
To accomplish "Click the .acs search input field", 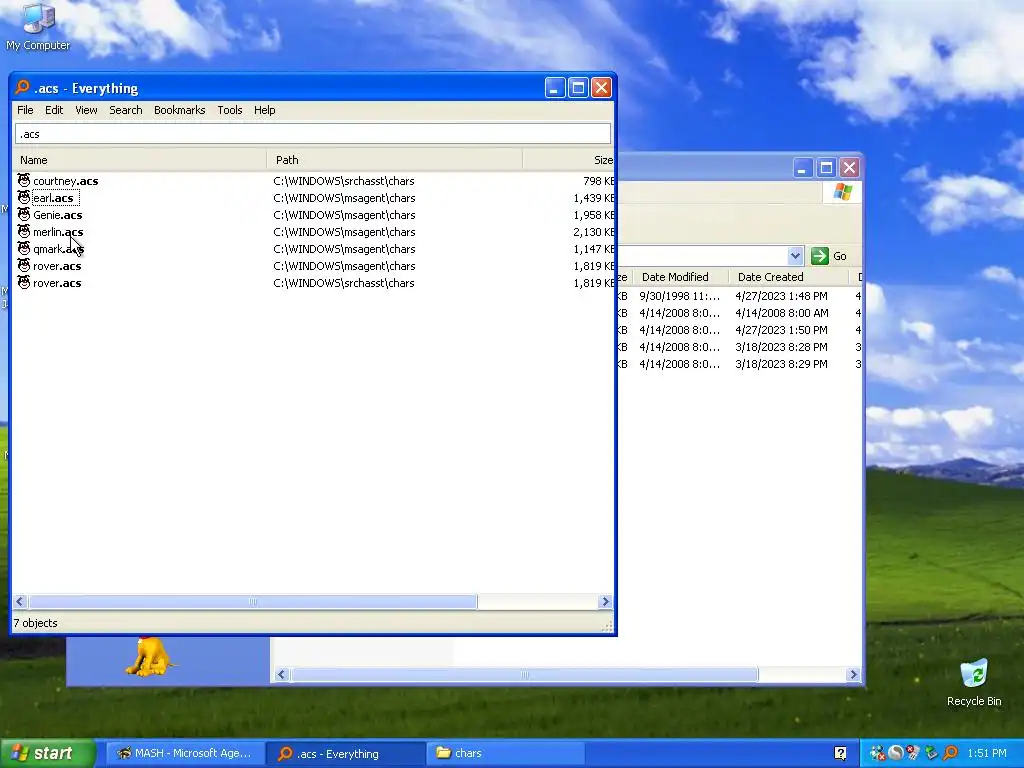I will point(313,134).
